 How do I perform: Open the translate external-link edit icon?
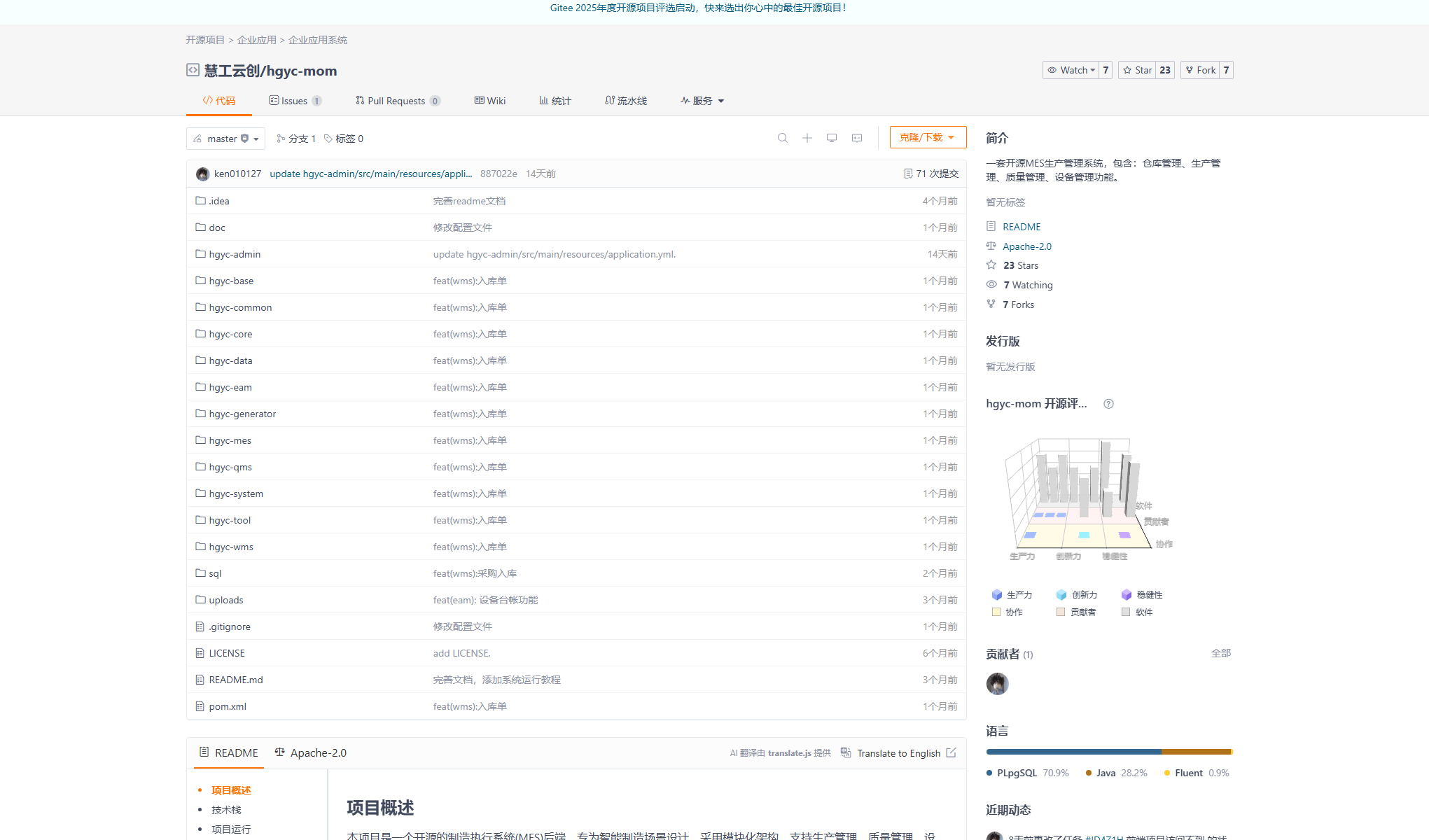pos(951,752)
